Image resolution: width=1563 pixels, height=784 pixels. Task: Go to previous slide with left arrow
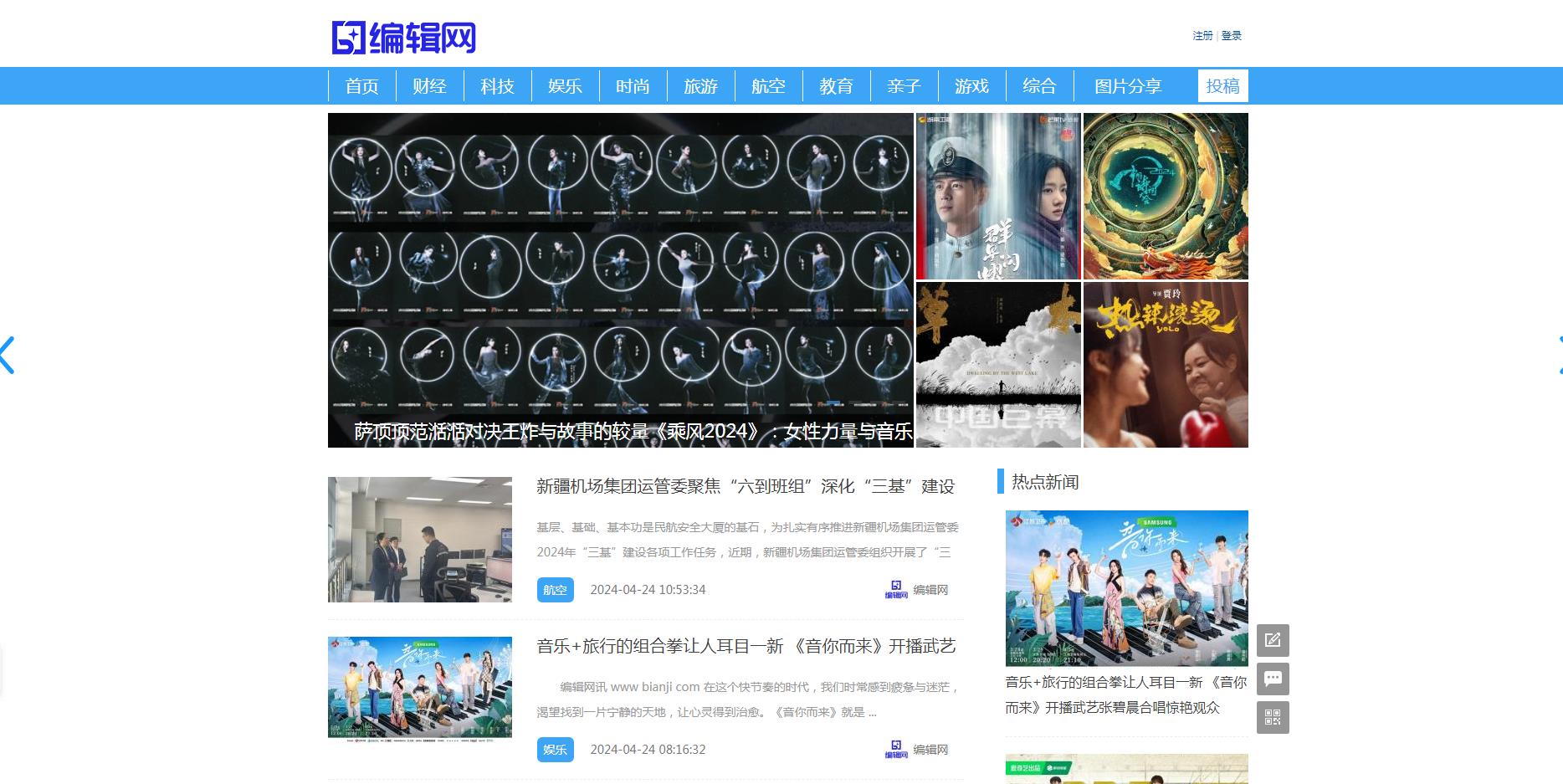(x=8, y=355)
